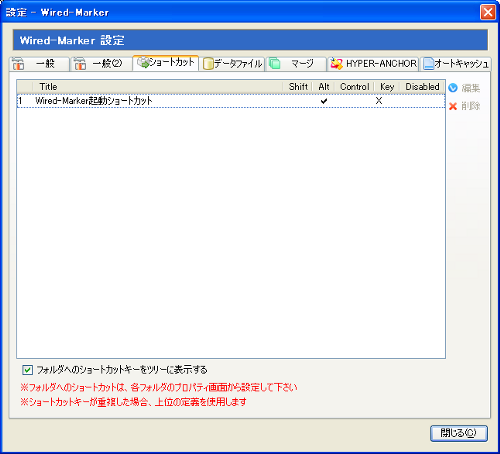Click the 閉じる(C) close button
This screenshot has width=500, height=454.
[x=459, y=433]
